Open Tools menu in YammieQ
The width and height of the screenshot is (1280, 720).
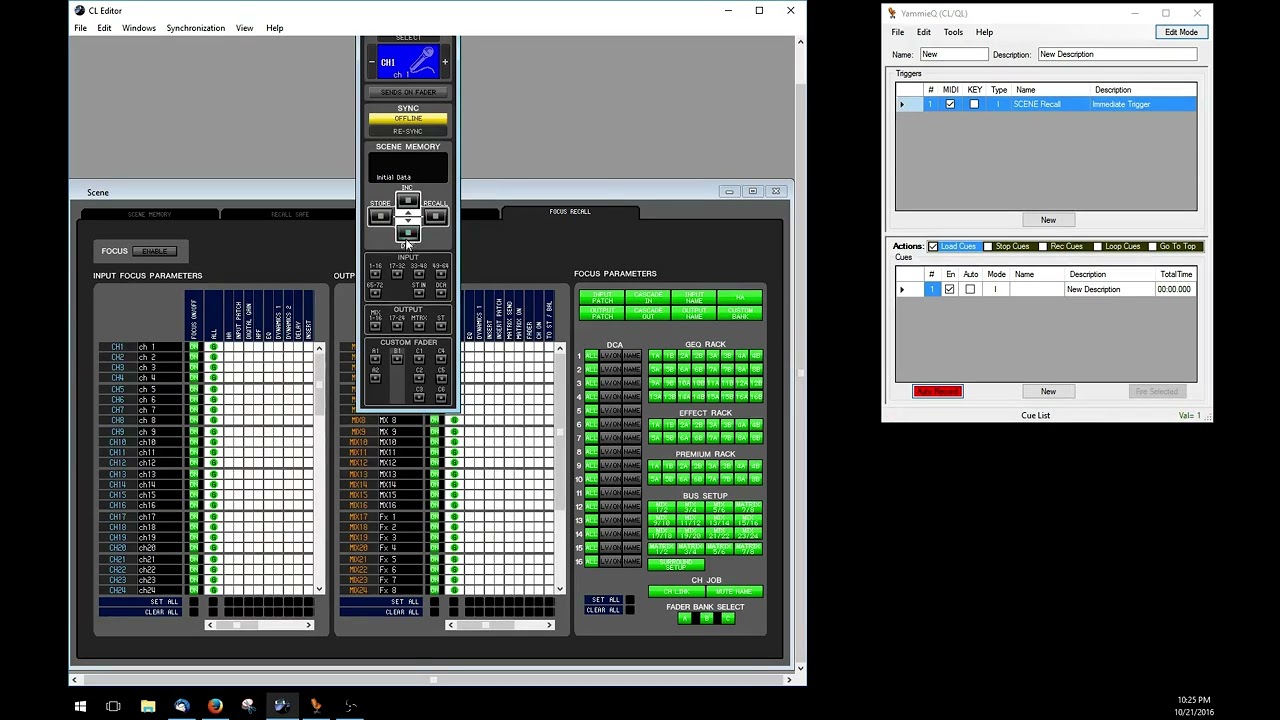point(953,32)
